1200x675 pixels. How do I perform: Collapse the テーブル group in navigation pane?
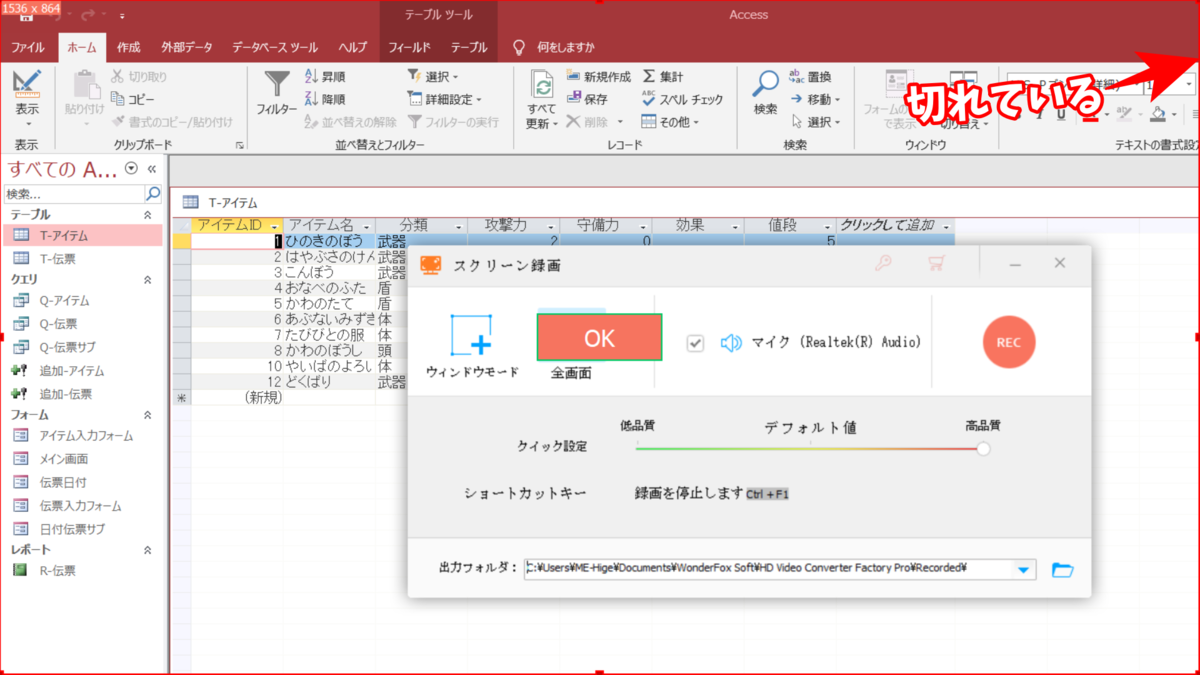click(x=148, y=215)
